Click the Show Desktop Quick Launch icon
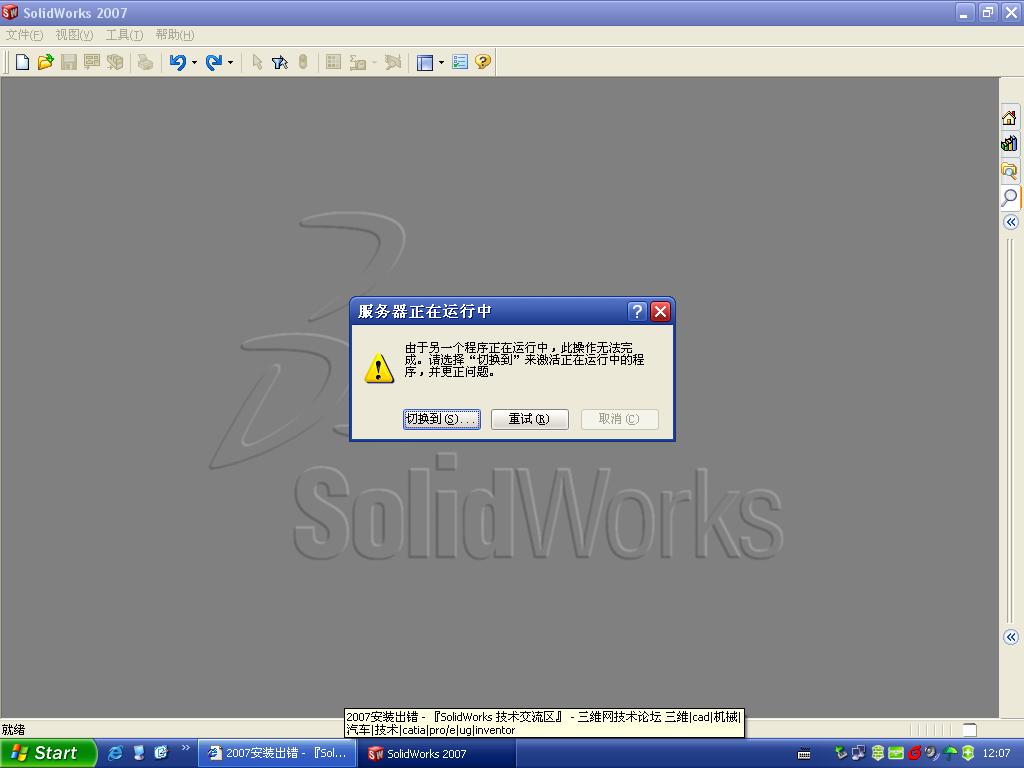The image size is (1024, 768). tap(138, 753)
